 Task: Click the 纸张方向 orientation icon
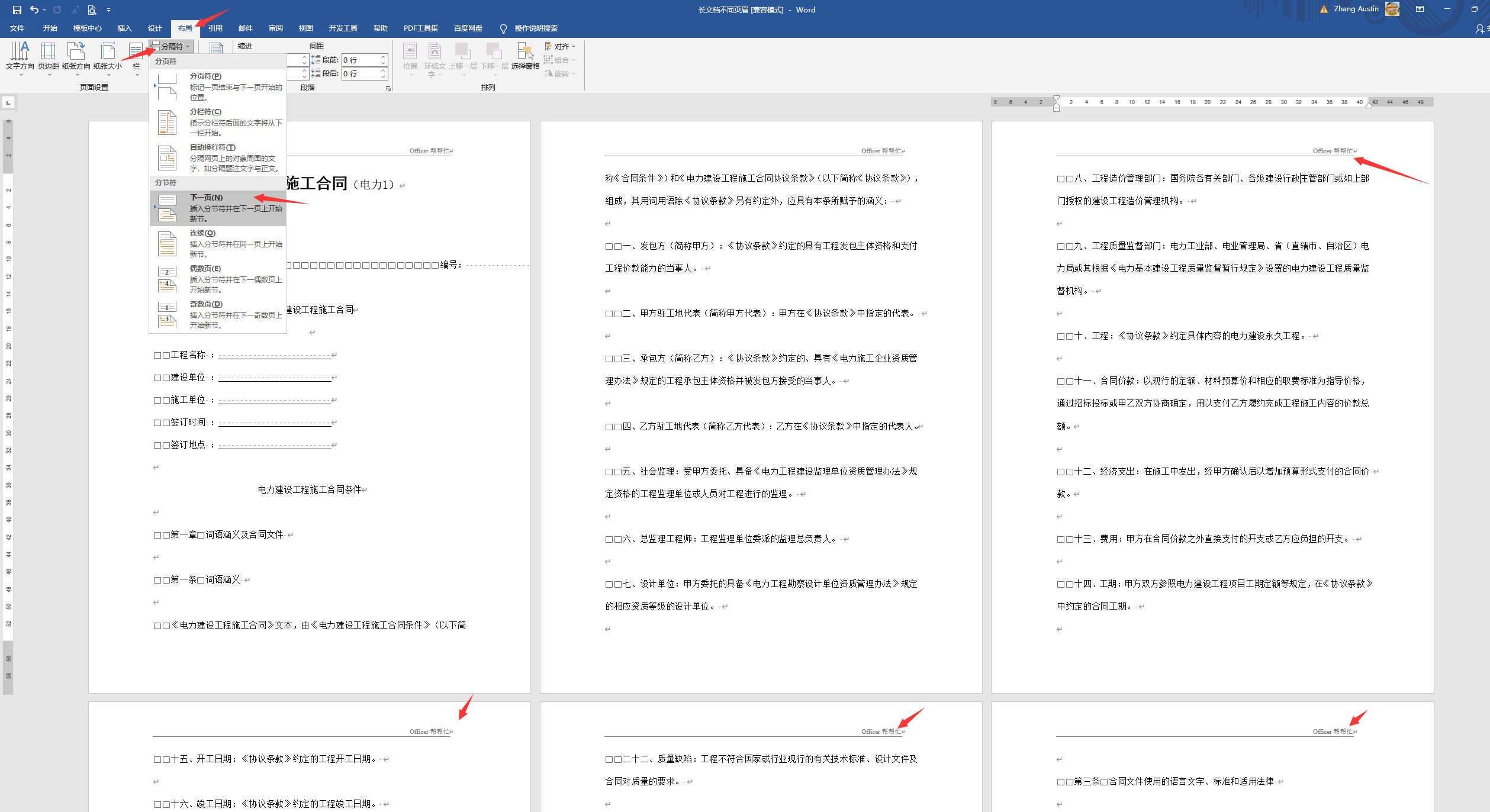[x=76, y=59]
